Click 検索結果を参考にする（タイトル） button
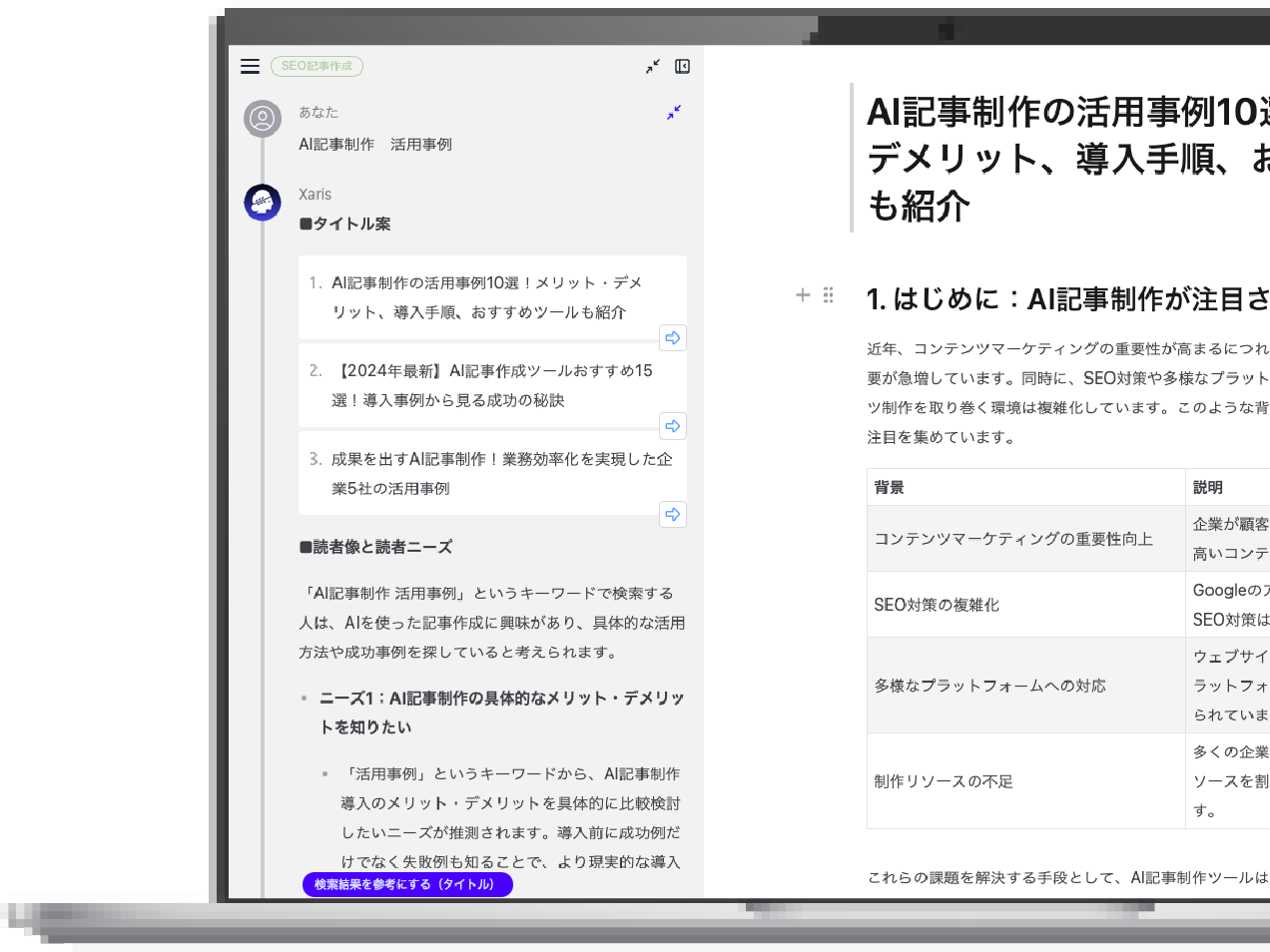This screenshot has height=952, width=1270. click(x=407, y=884)
